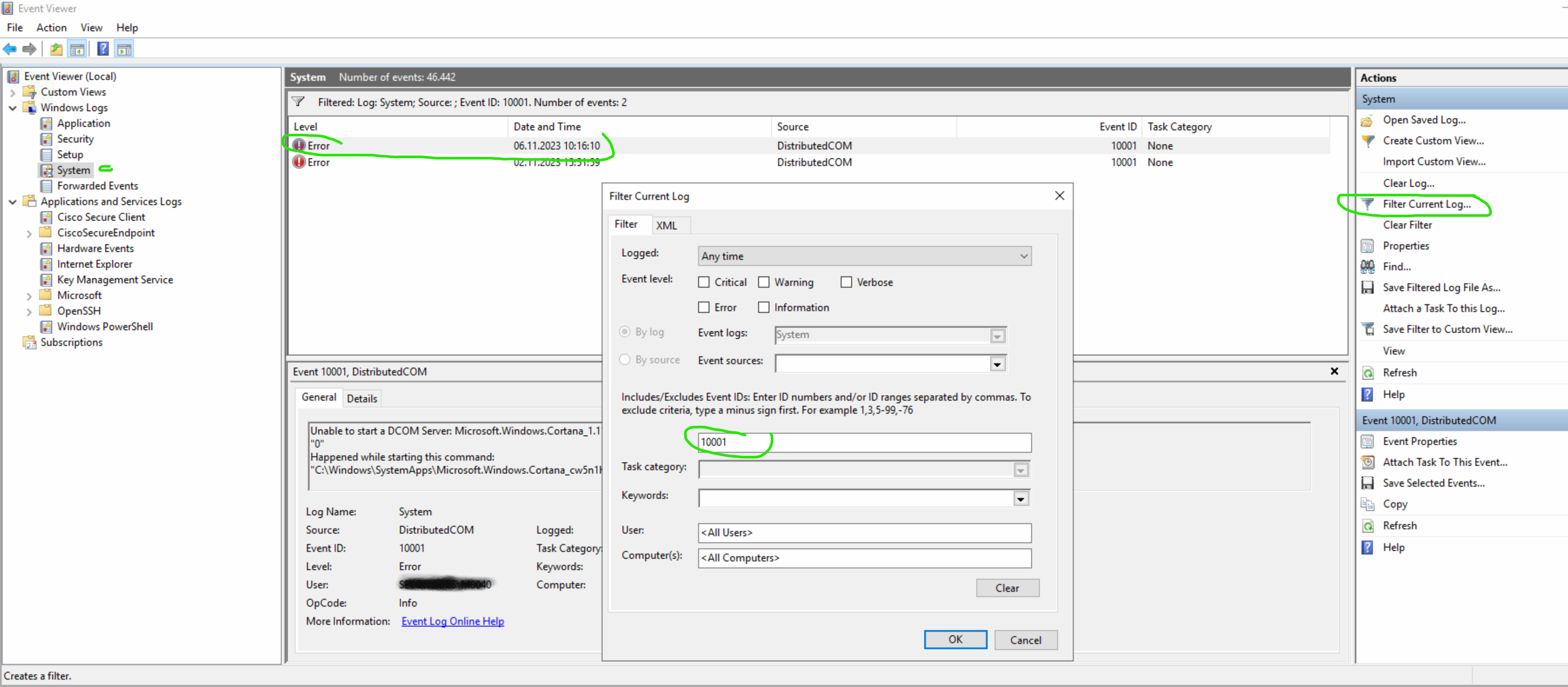Open the Logged time dropdown
Screen dimensions: 1568x687
[x=864, y=256]
